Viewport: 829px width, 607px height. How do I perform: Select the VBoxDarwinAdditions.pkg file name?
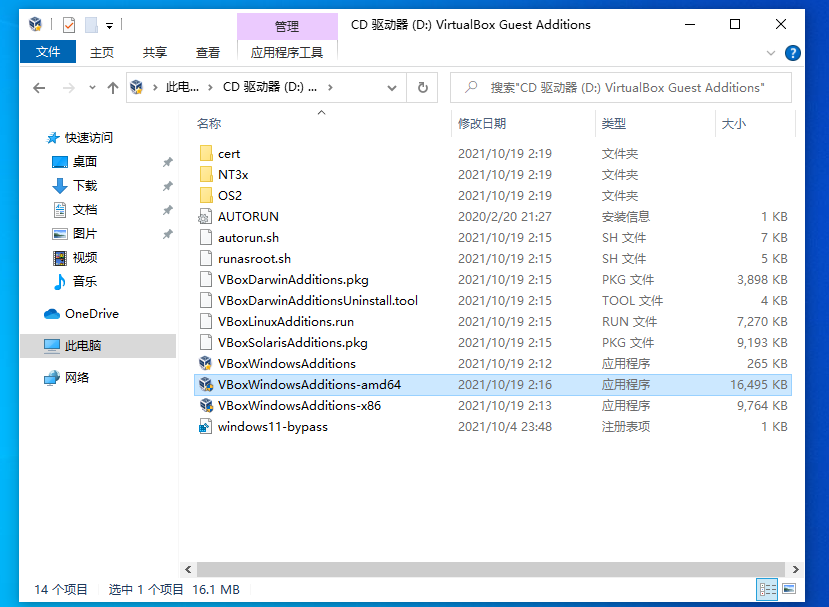point(293,280)
